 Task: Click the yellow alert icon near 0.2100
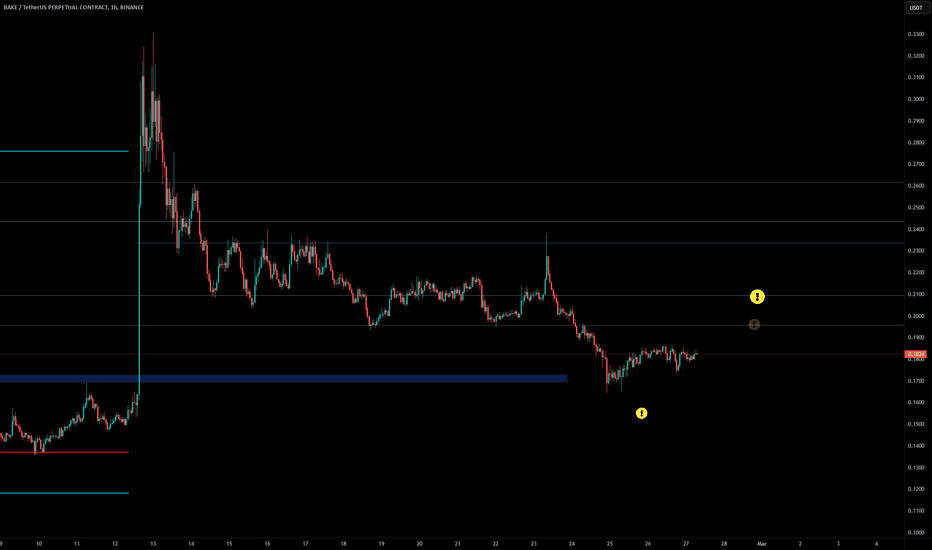coord(757,296)
